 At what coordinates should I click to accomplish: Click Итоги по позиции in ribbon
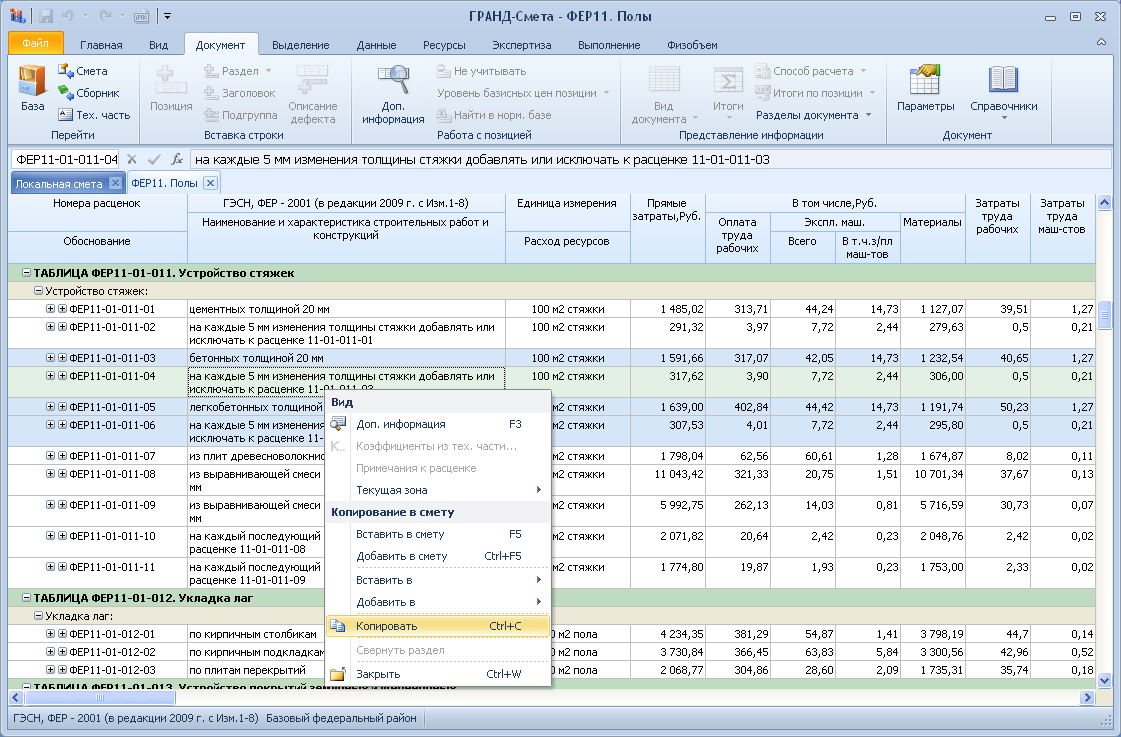[x=815, y=93]
